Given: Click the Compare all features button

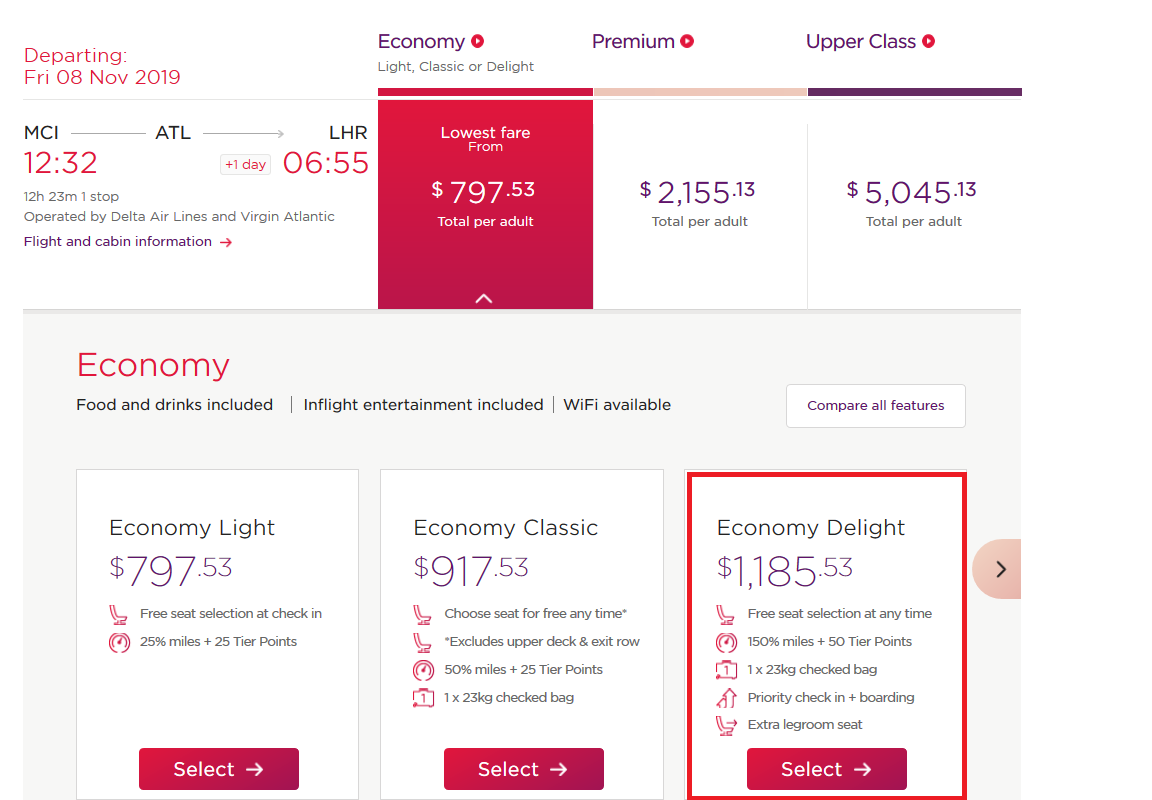Looking at the screenshot, I should point(876,406).
